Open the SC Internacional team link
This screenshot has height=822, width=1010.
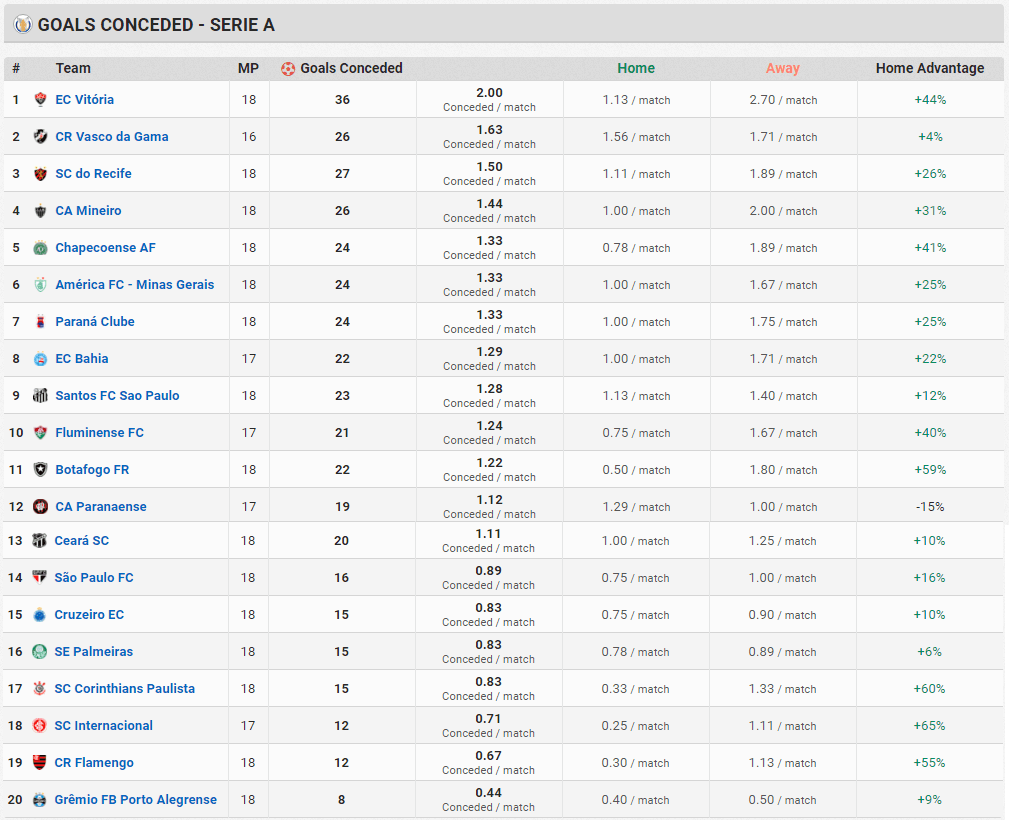[103, 726]
